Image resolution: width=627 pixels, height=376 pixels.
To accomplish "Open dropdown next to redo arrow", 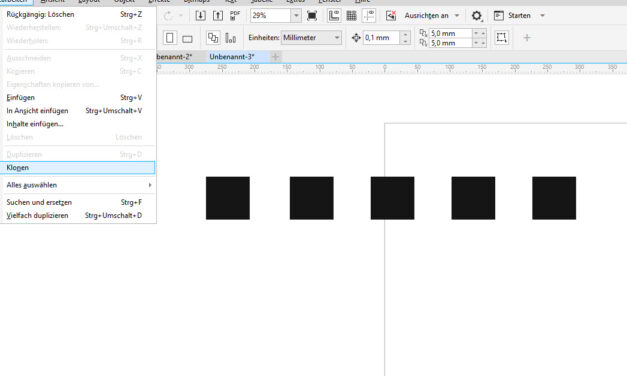I will click(181, 16).
